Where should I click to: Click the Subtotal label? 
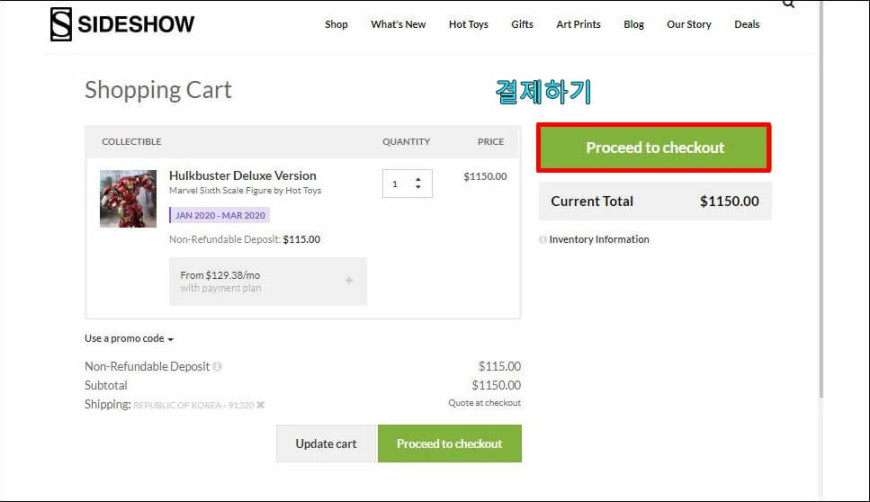[106, 385]
